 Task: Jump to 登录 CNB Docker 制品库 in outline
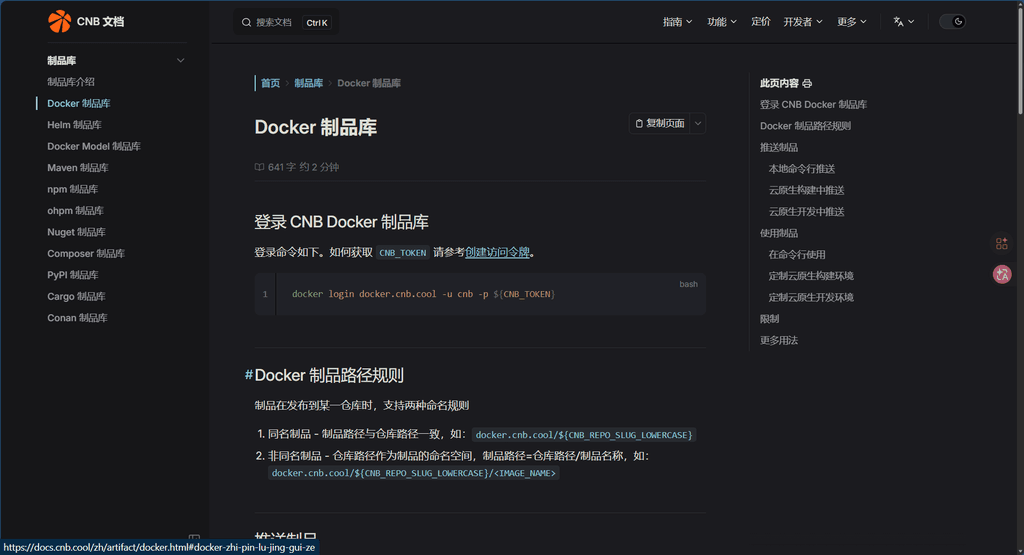(813, 104)
